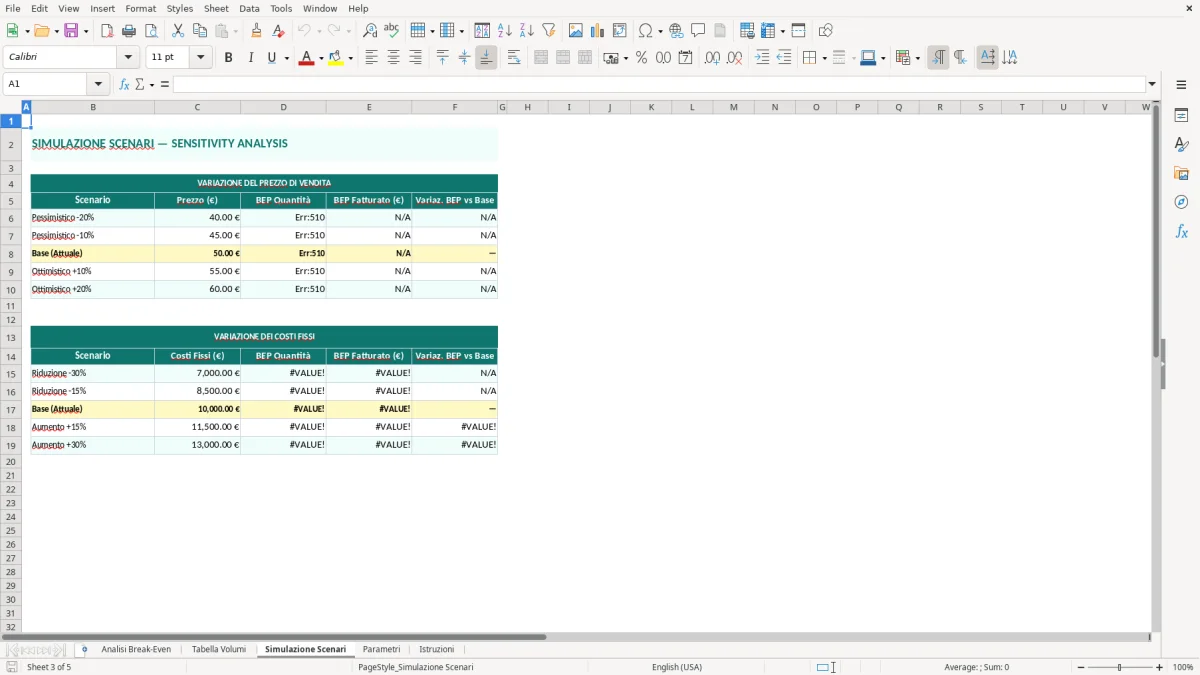Toggle Align Left
Viewport: 1200px width, 675px height.
pos(371,58)
